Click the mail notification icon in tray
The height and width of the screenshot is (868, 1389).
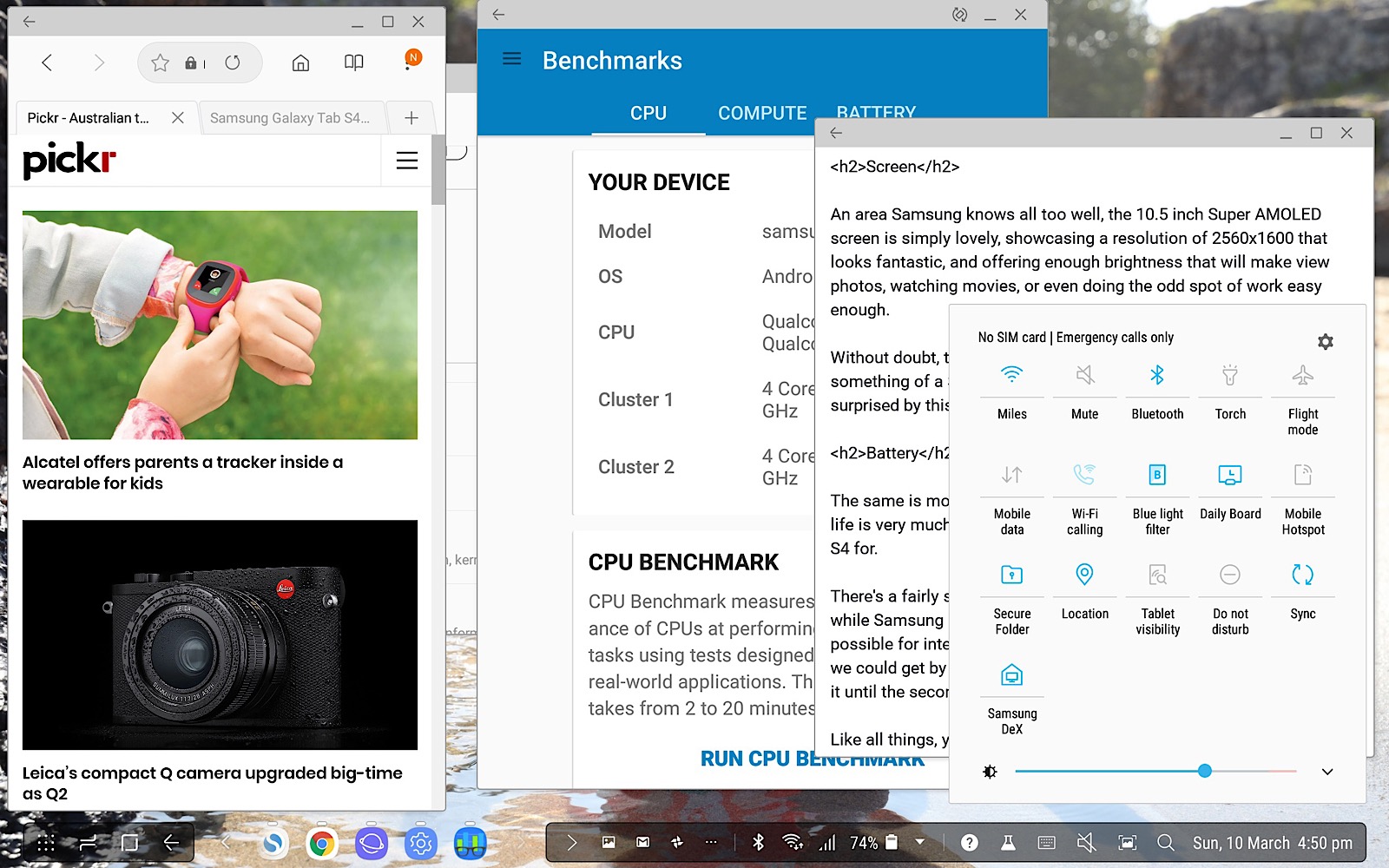pos(642,842)
